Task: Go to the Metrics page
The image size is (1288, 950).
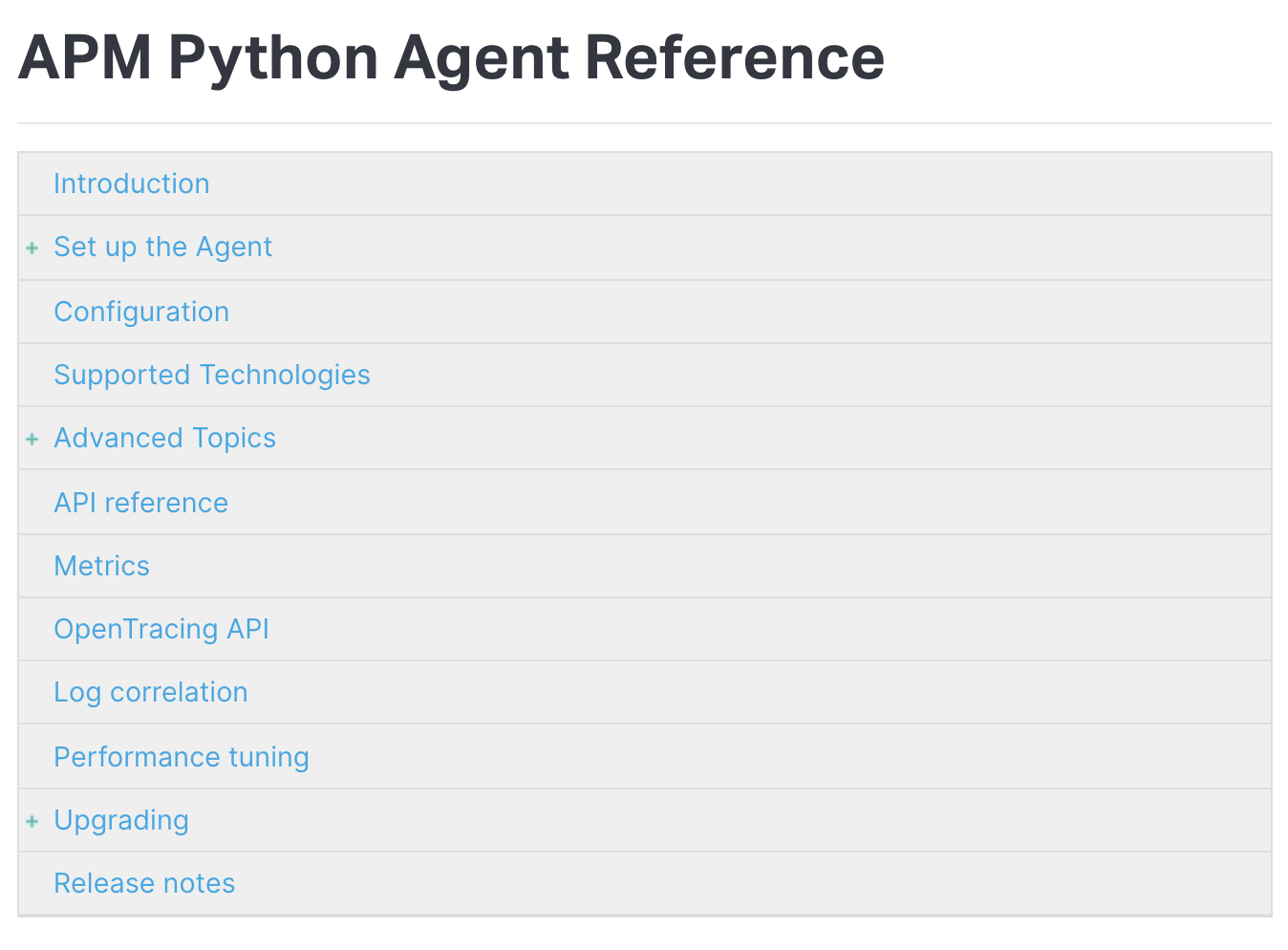Action: tap(101, 566)
